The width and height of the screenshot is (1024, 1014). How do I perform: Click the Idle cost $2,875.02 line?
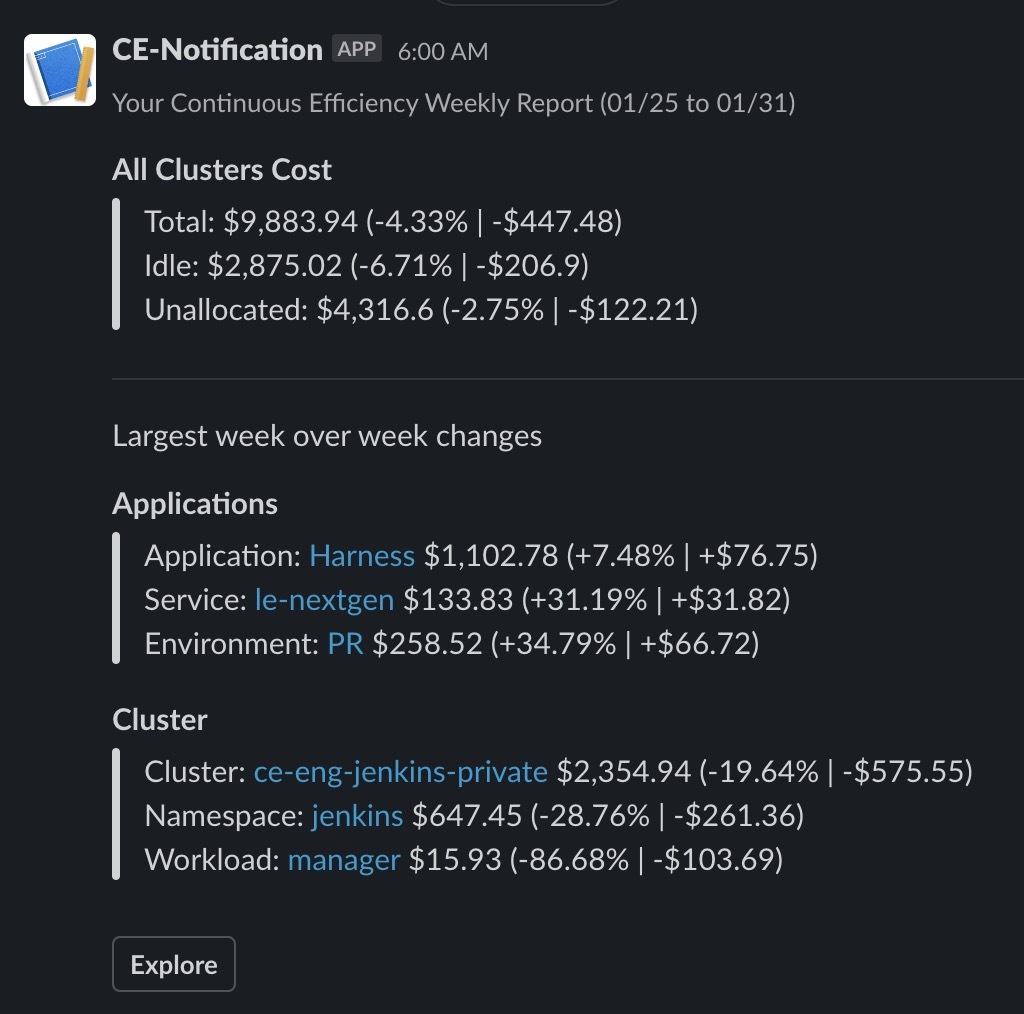(x=366, y=266)
